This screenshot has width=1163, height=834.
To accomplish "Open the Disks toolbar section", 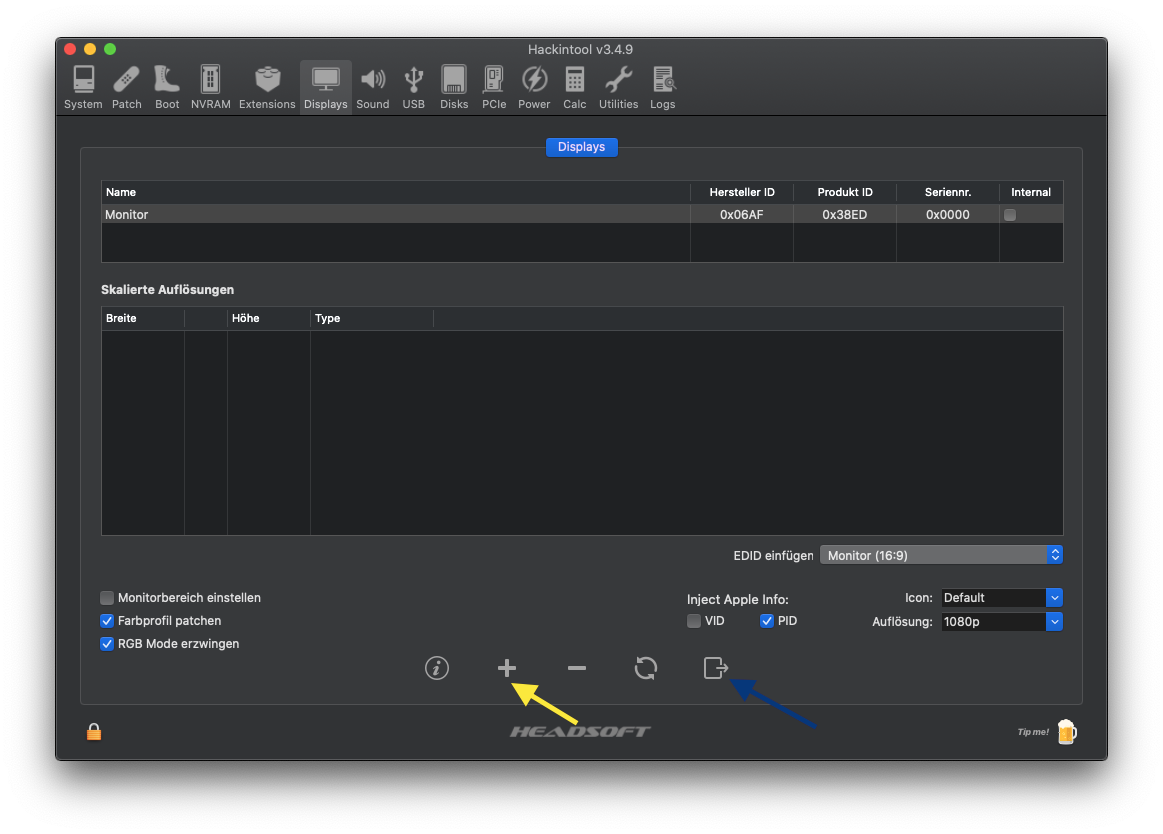I will (454, 88).
